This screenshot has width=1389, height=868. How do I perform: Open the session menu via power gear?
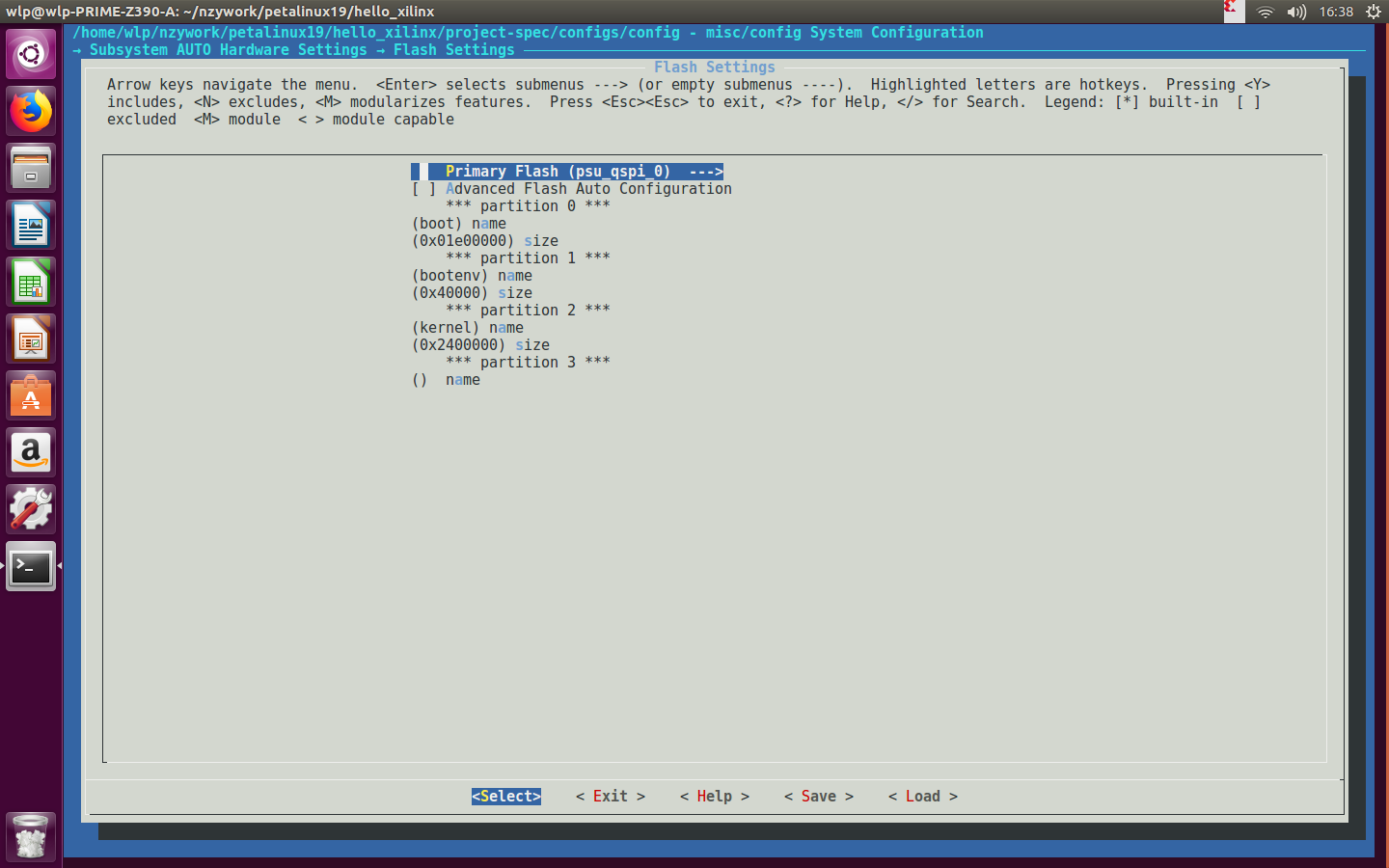click(x=1373, y=12)
